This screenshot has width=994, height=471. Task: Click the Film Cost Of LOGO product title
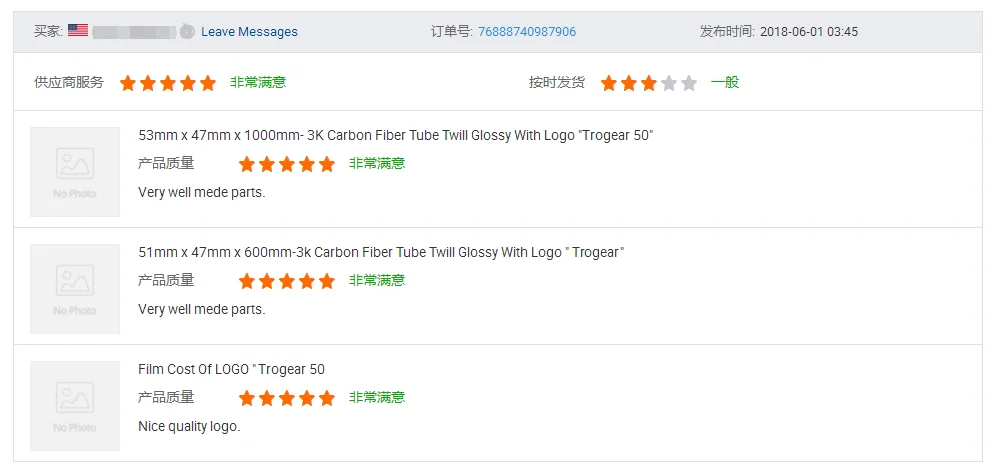point(231,369)
